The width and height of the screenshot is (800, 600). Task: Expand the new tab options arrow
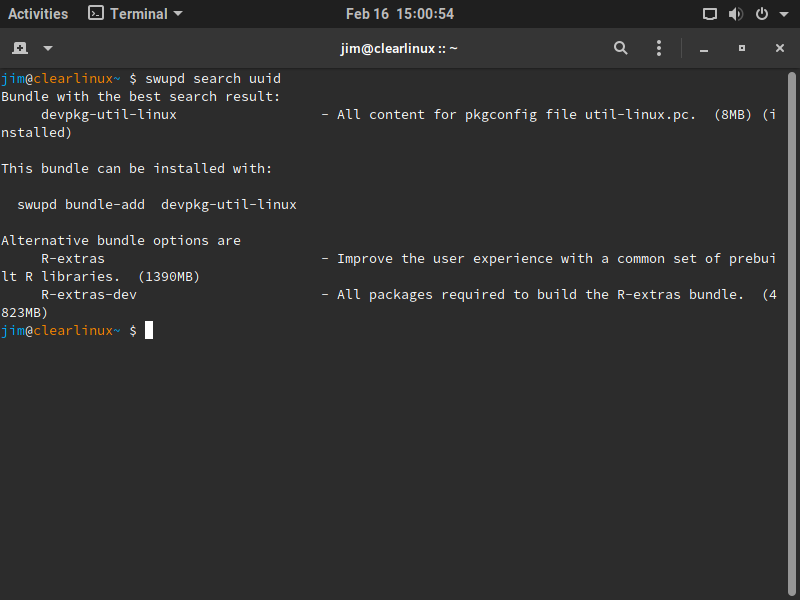pyautogui.click(x=48, y=48)
